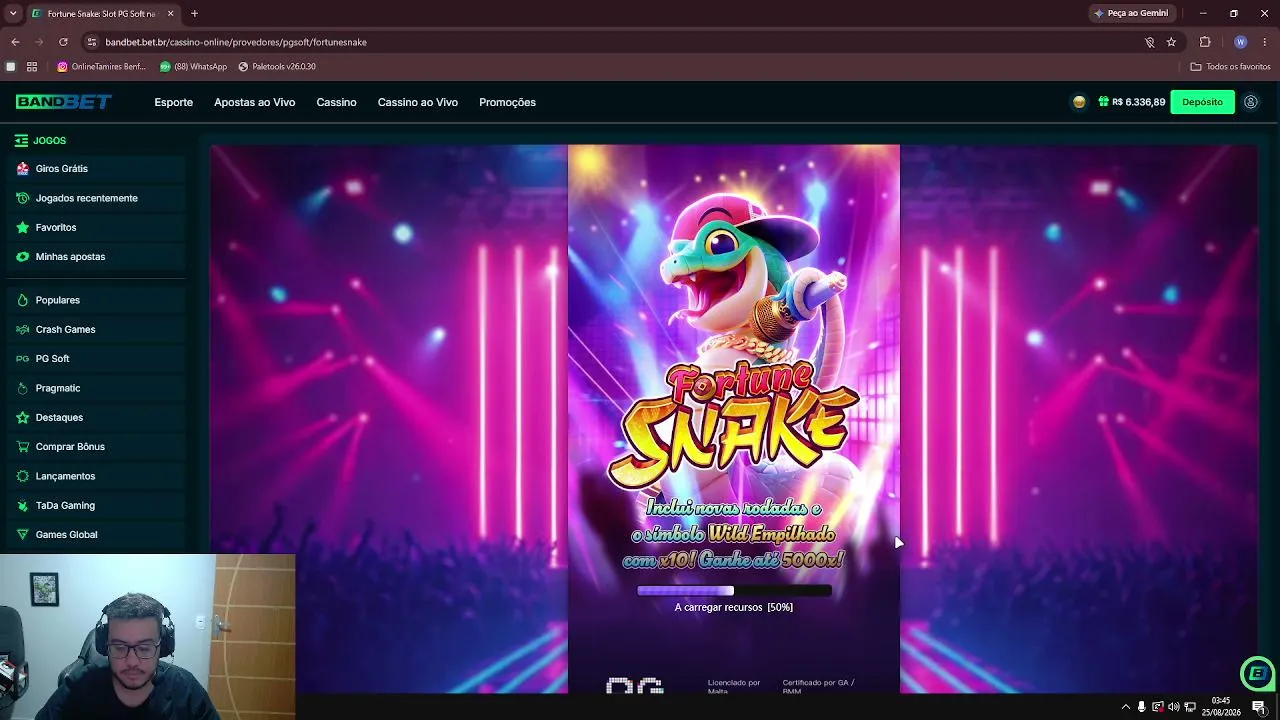The height and width of the screenshot is (720, 1280).
Task: Click the first bookmark bar square icon
Action: 11,67
